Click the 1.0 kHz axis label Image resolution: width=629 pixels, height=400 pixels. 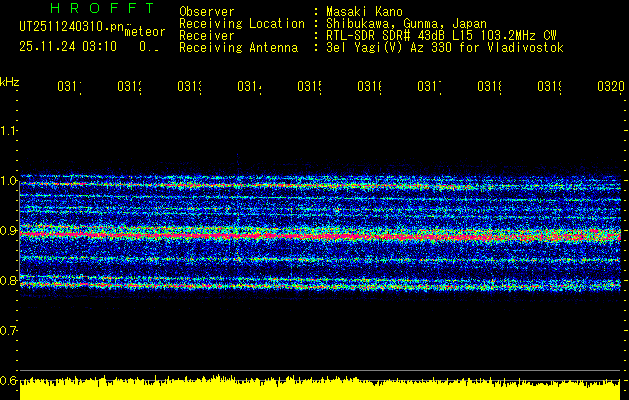point(8,181)
